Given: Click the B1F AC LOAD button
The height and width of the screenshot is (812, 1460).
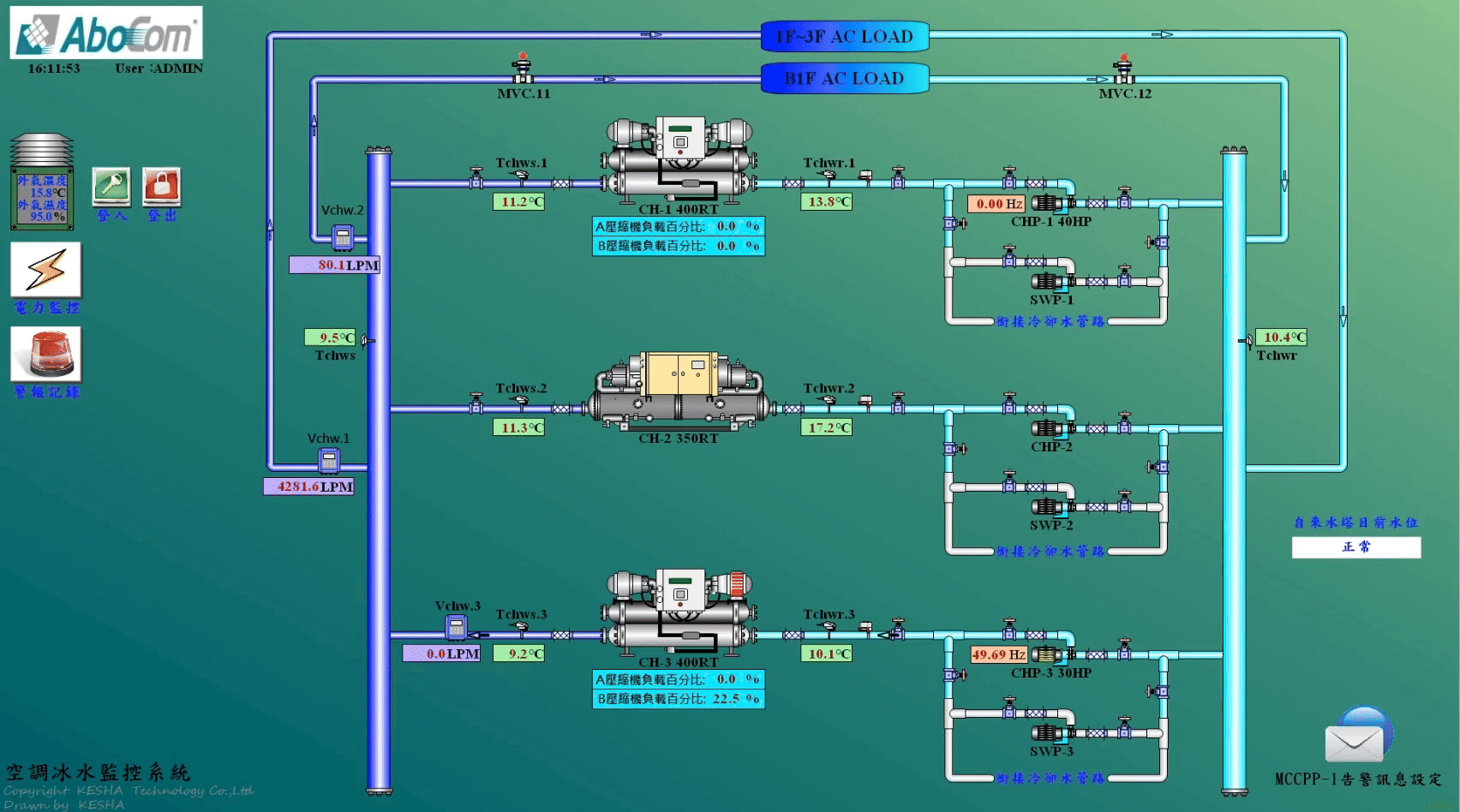Looking at the screenshot, I should [x=844, y=79].
